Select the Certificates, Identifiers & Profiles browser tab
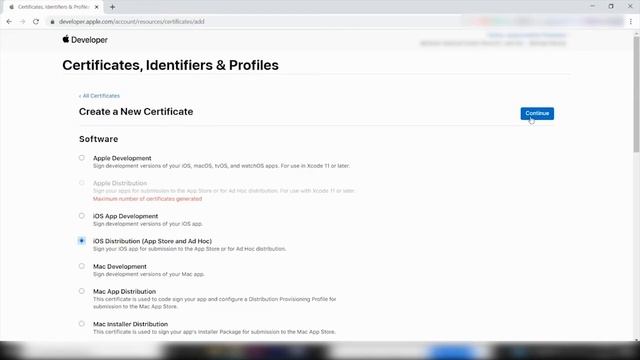Viewport: 640px width, 360px height. tap(53, 7)
